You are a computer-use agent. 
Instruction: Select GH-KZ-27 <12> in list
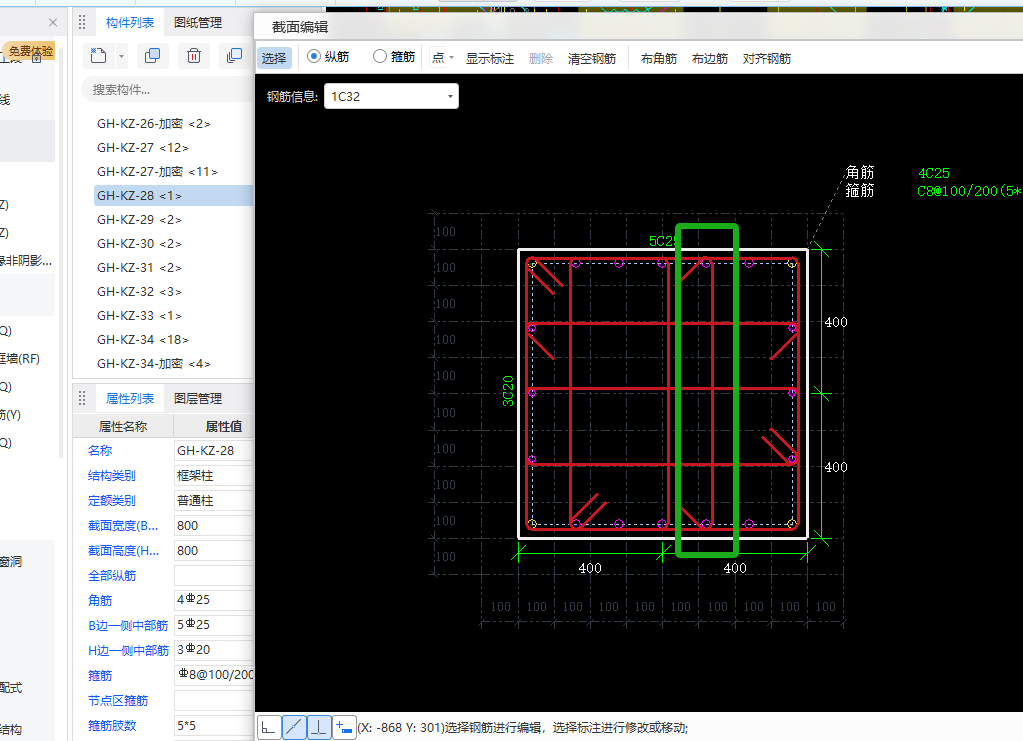[x=143, y=148]
